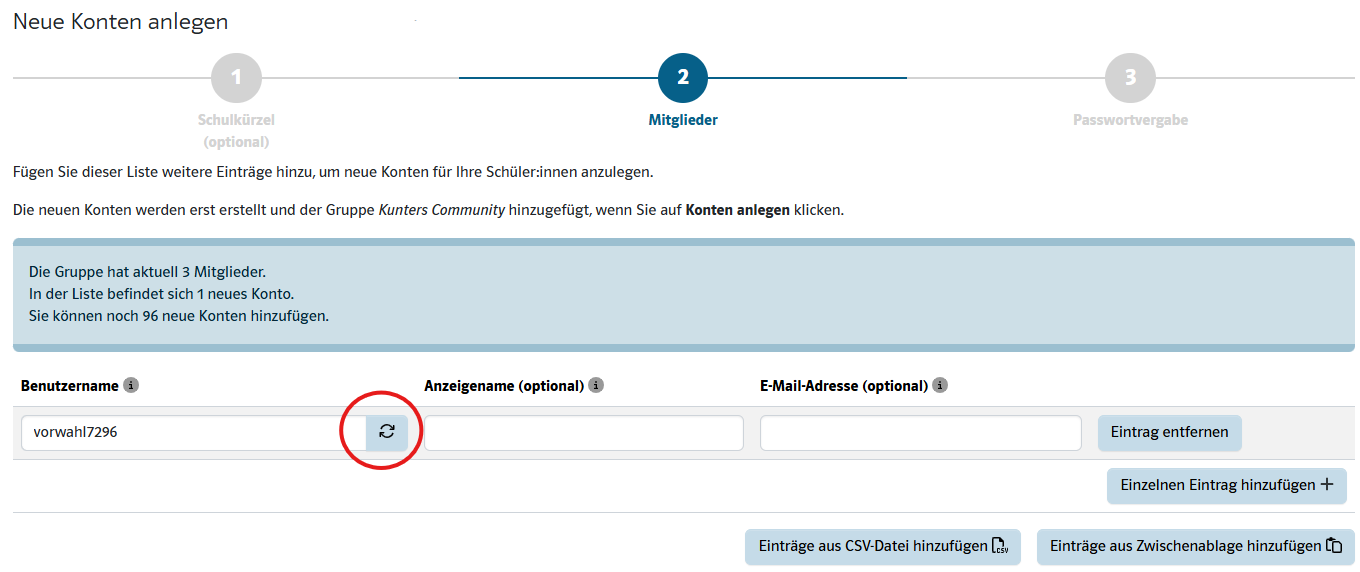Click the CSV file icon
Viewport: 1360px width, 572px height.
tap(999, 546)
